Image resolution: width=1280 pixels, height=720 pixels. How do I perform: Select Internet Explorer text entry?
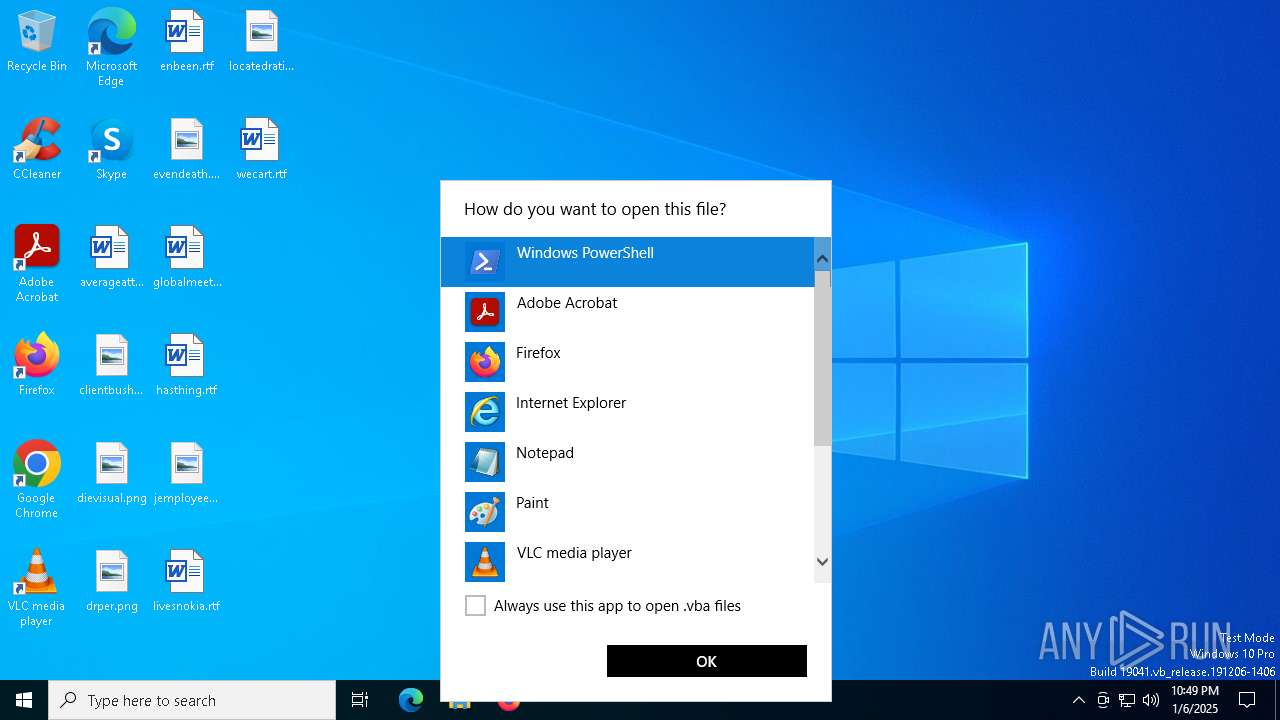click(571, 403)
